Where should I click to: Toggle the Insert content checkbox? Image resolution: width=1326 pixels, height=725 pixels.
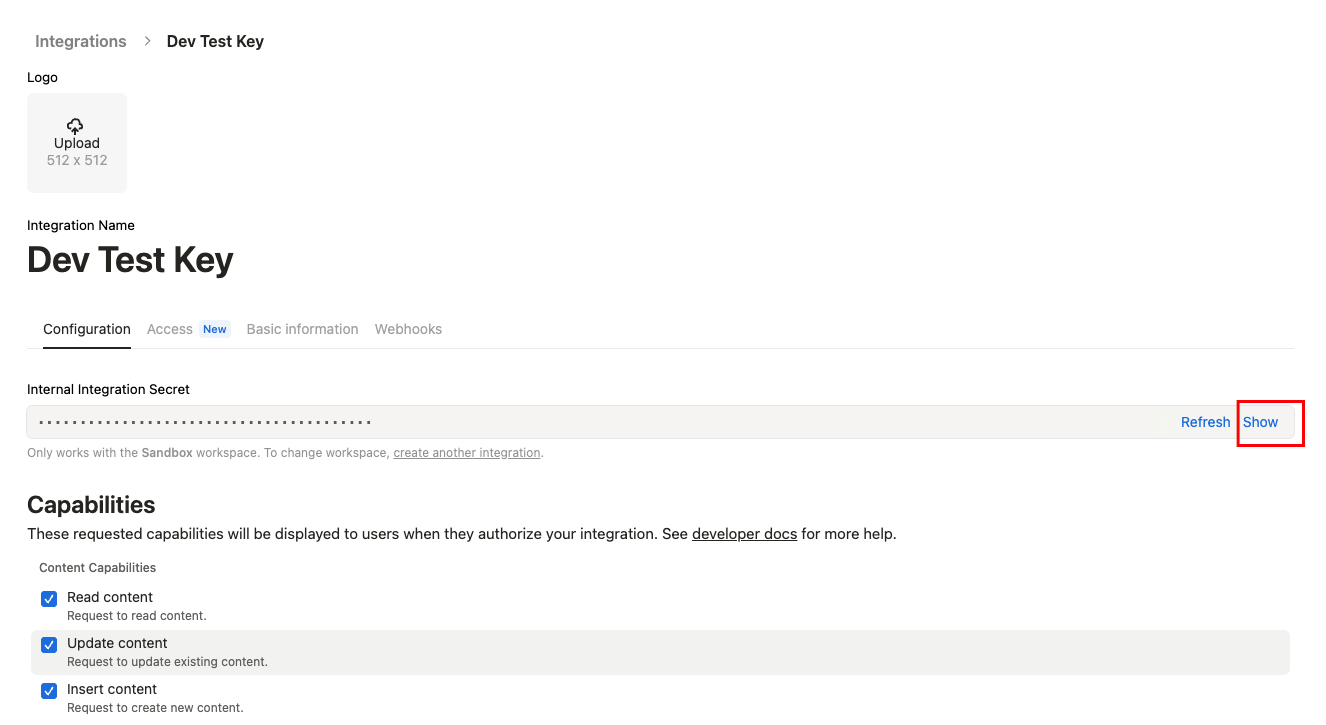[48, 690]
